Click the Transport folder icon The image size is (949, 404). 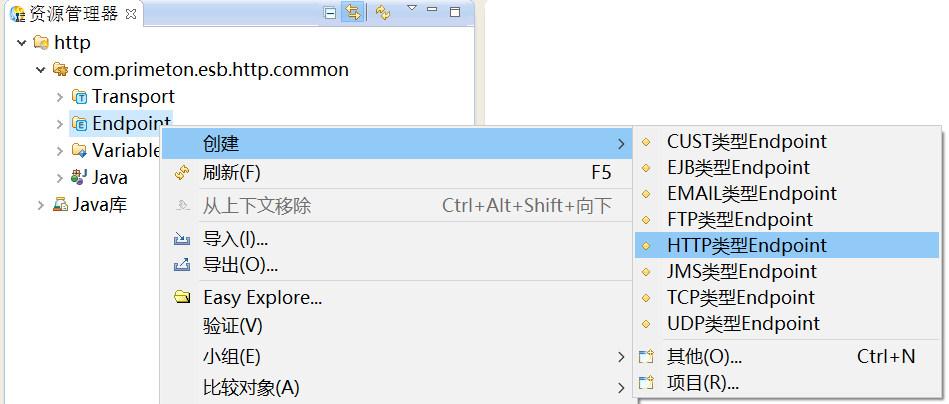(80, 97)
